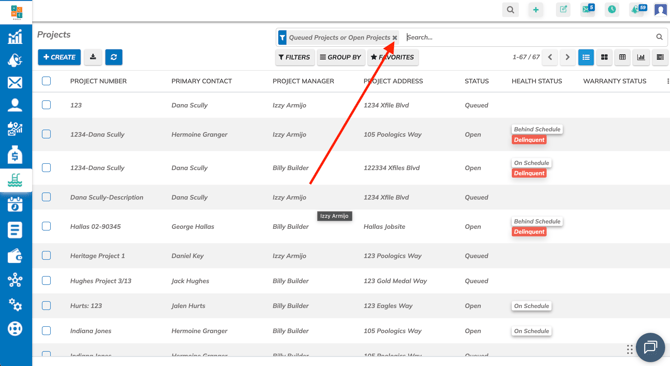Viewport: 670px width, 366px height.
Task: Open the dashboard chart icon in sidebar
Action: [x=15, y=37]
